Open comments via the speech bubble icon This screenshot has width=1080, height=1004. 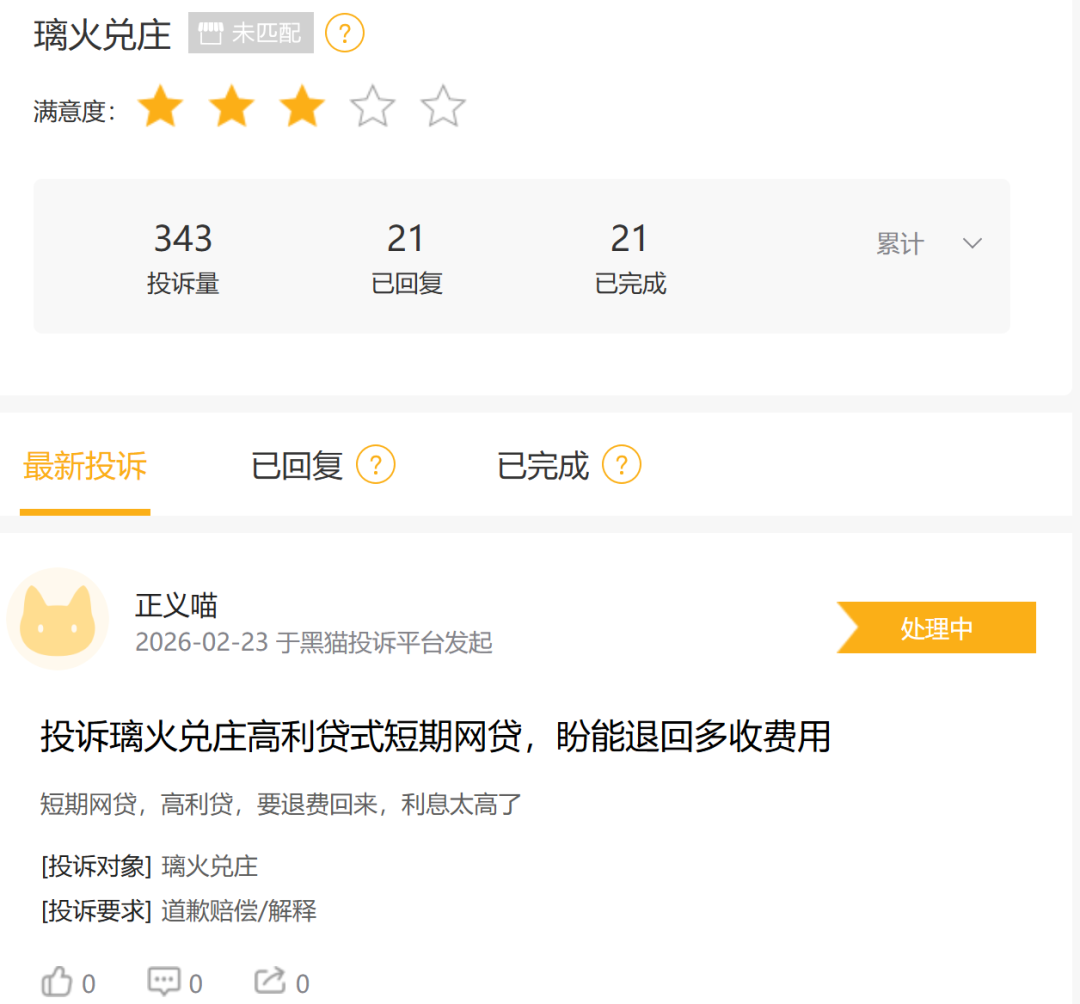[x=164, y=981]
